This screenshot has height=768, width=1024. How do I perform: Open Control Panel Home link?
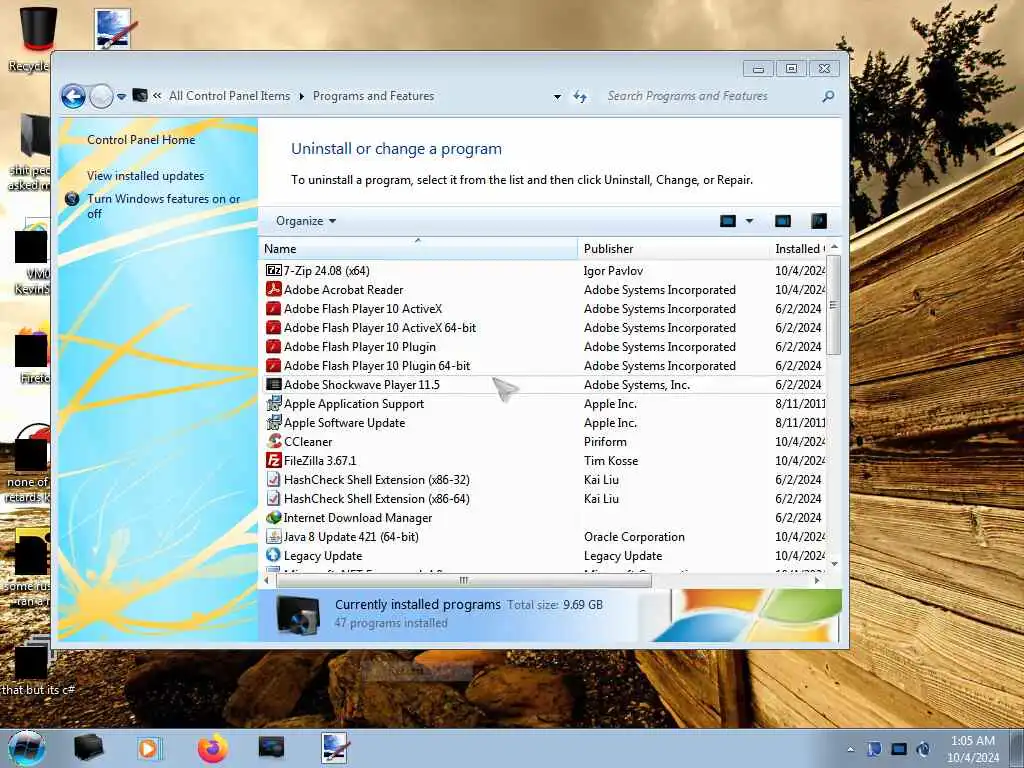(x=141, y=140)
